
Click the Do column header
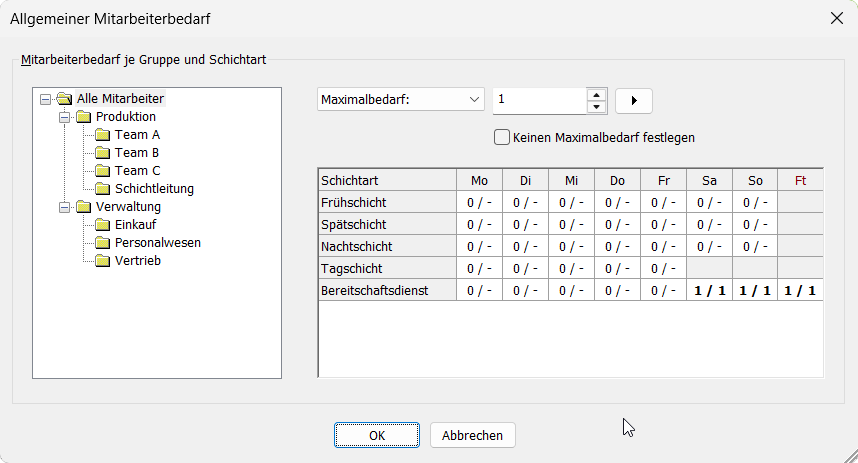pyautogui.click(x=617, y=180)
